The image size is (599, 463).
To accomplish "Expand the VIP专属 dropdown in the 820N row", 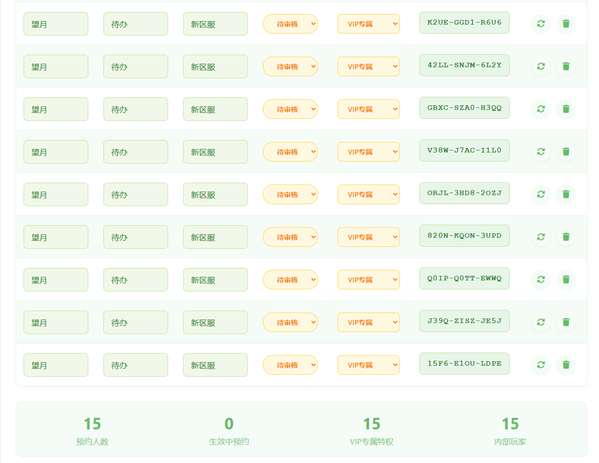I will pos(368,237).
